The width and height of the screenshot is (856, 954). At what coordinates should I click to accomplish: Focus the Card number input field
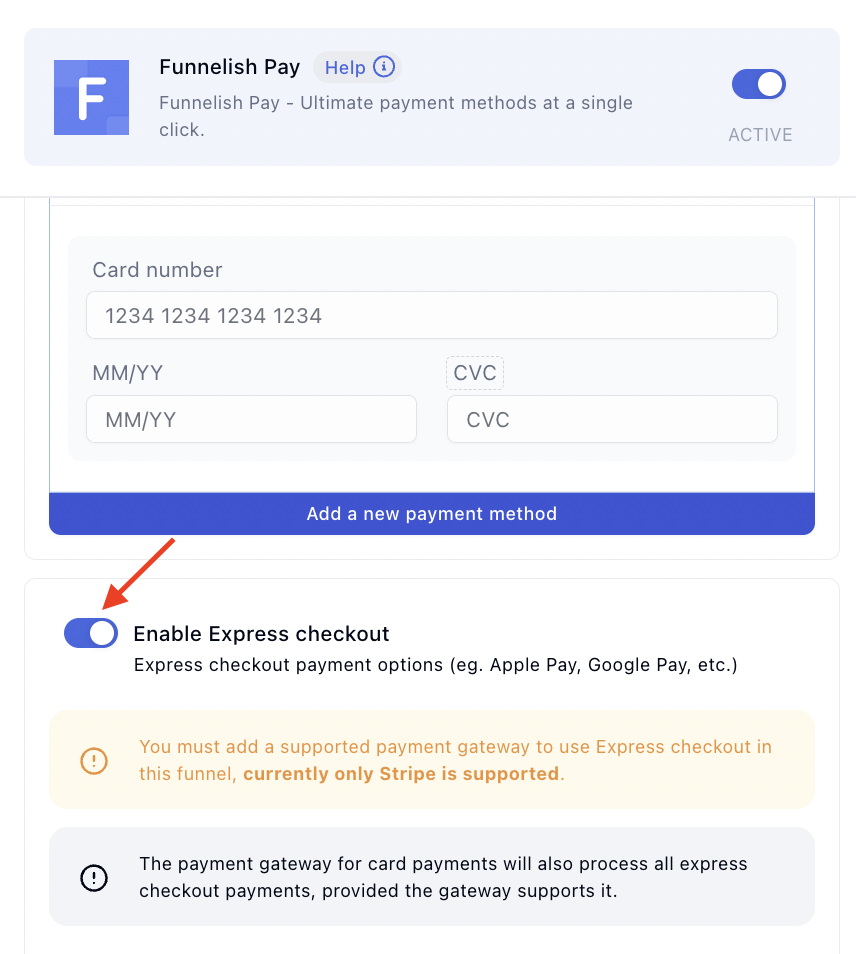click(431, 316)
